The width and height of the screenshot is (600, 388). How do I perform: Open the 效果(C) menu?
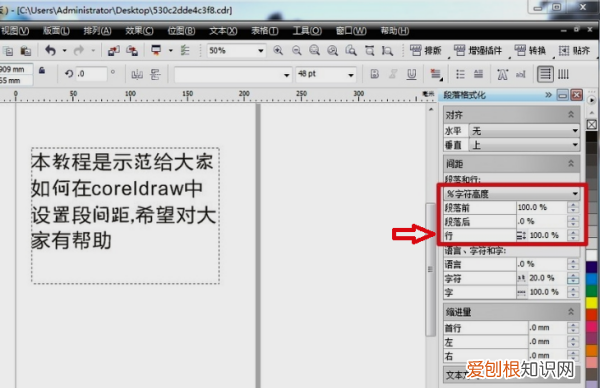click(x=139, y=31)
